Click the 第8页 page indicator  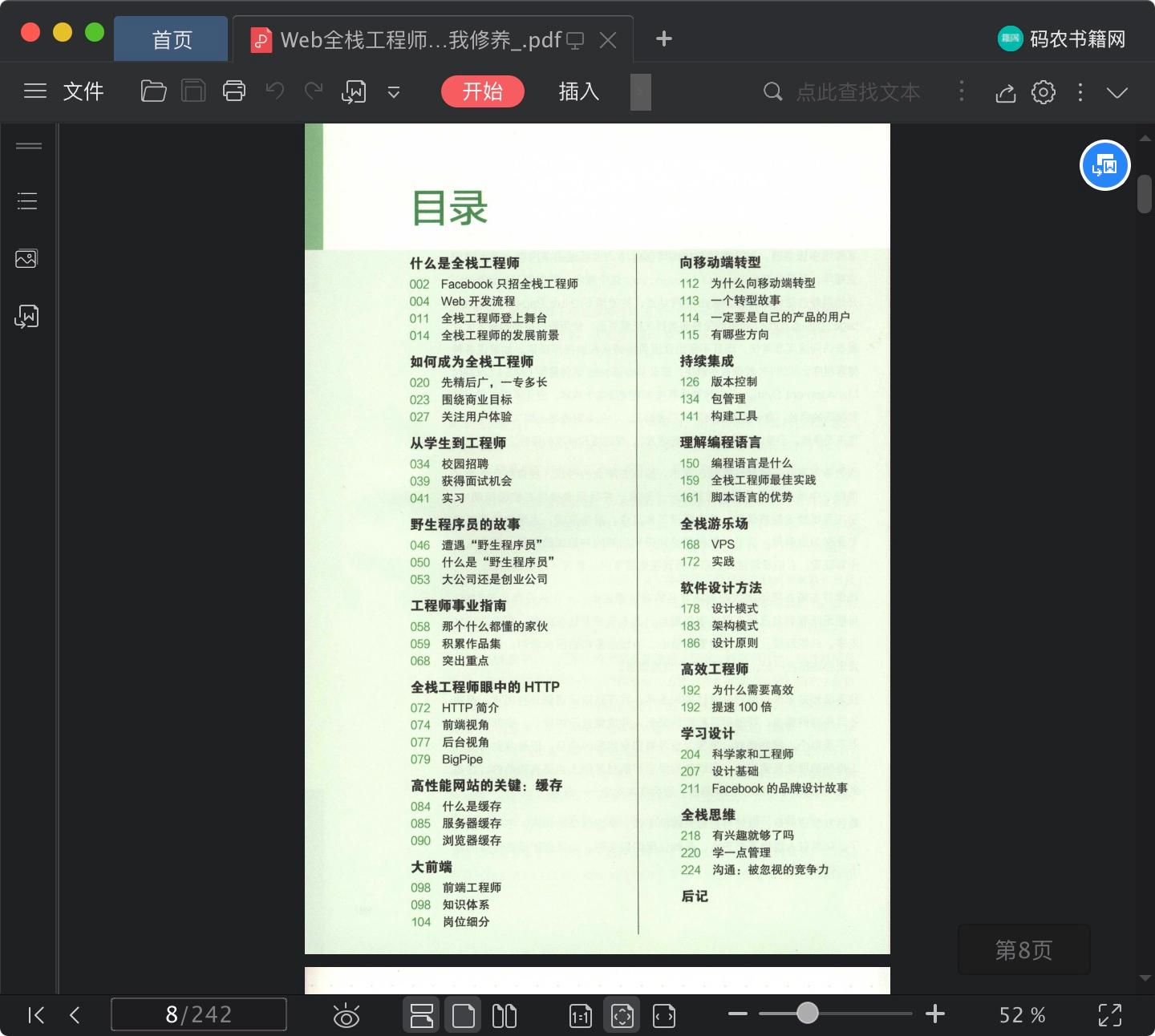pyautogui.click(x=1023, y=950)
